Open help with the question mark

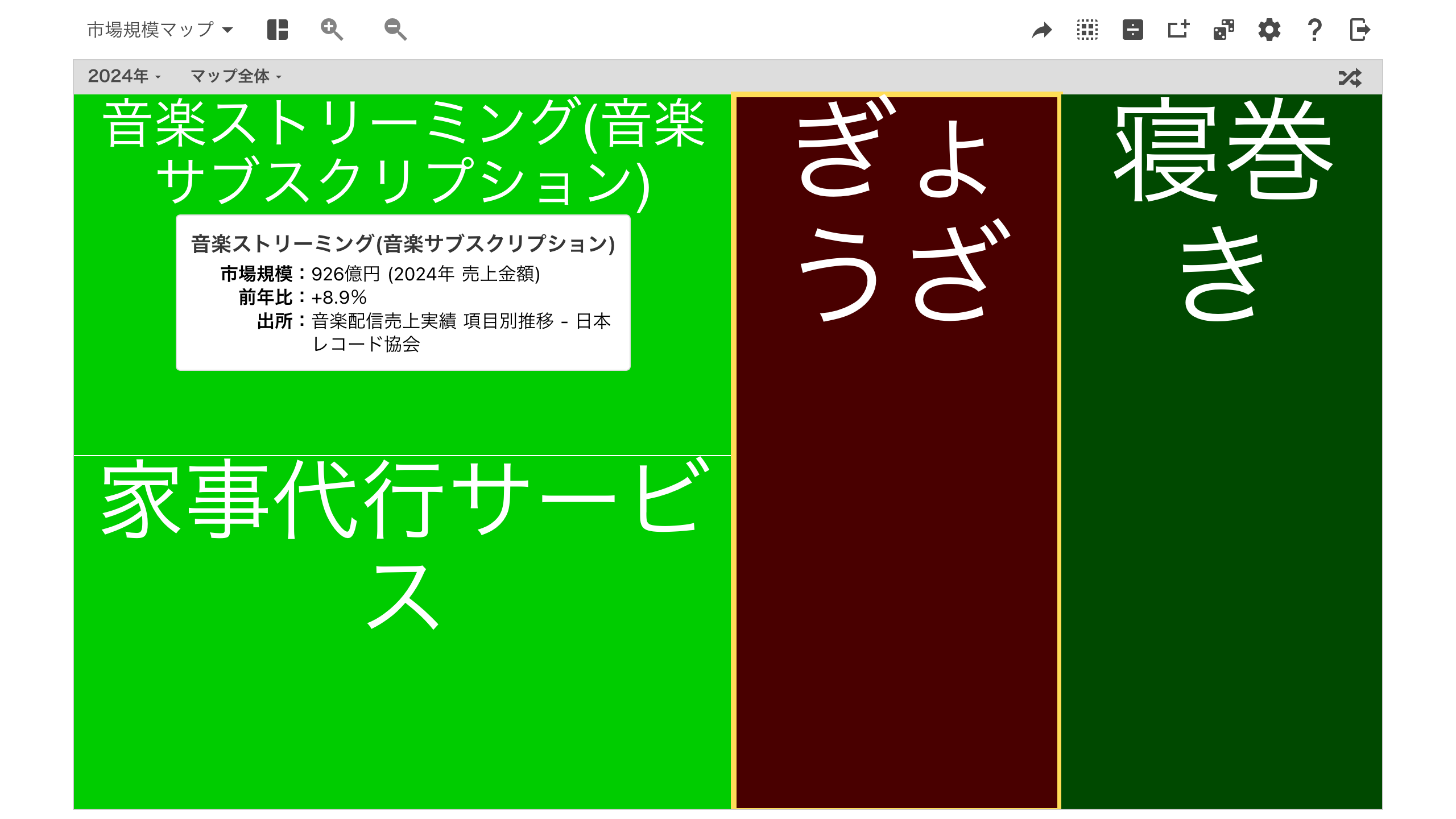pyautogui.click(x=1314, y=30)
